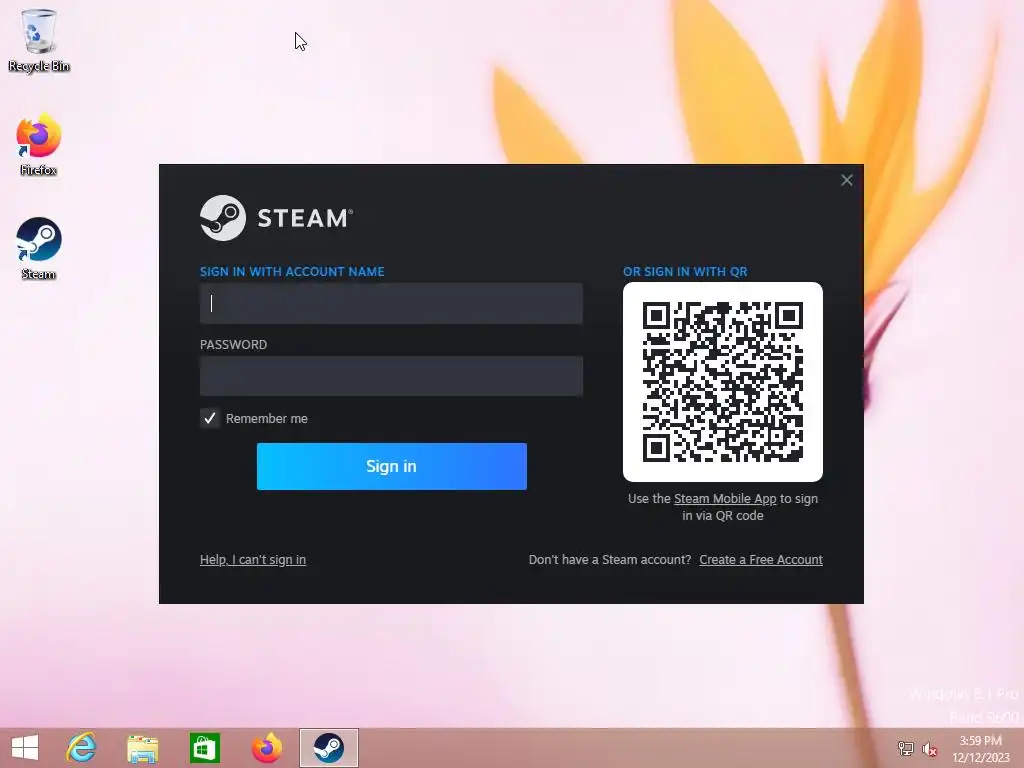
Task: Click the muted volume tray icon
Action: click(929, 749)
